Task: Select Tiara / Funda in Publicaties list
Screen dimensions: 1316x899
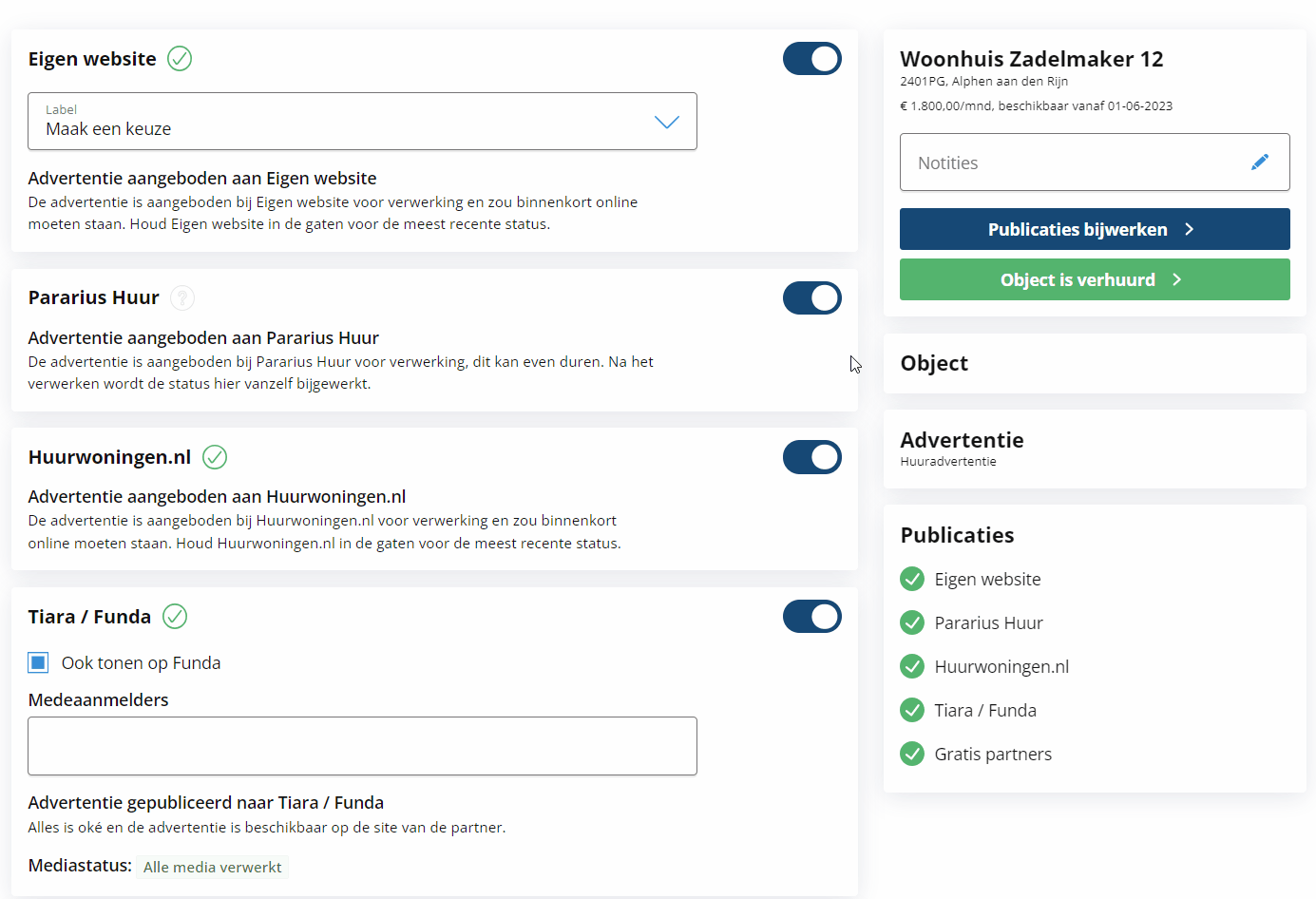Action: [985, 710]
